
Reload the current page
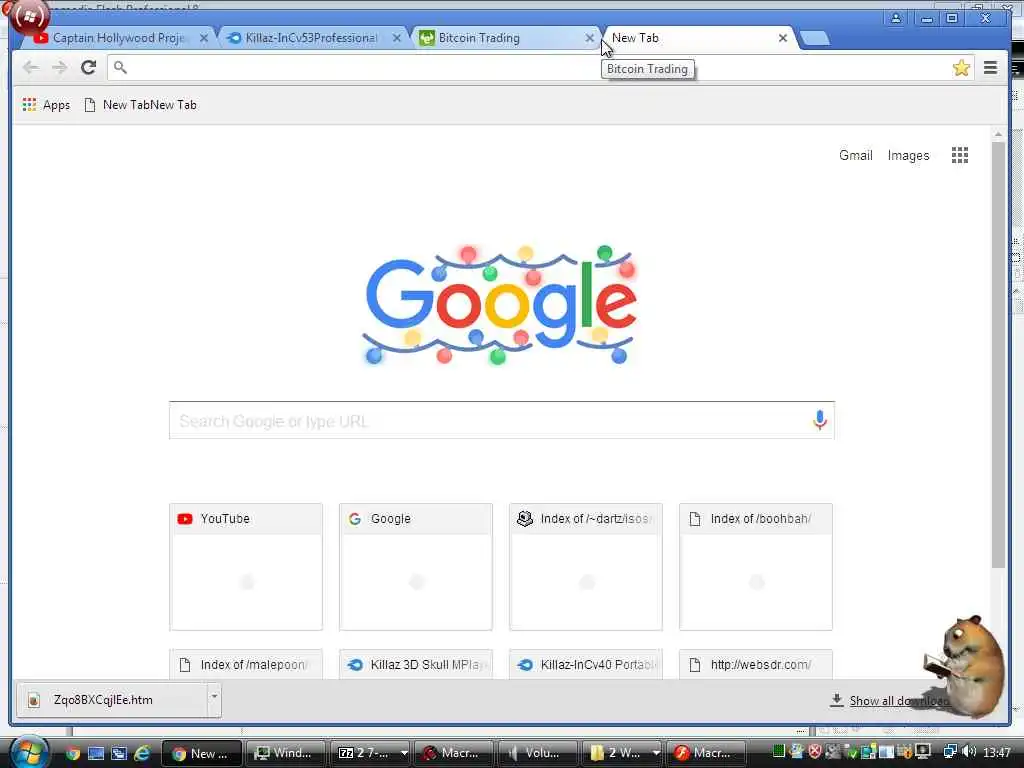pos(89,67)
